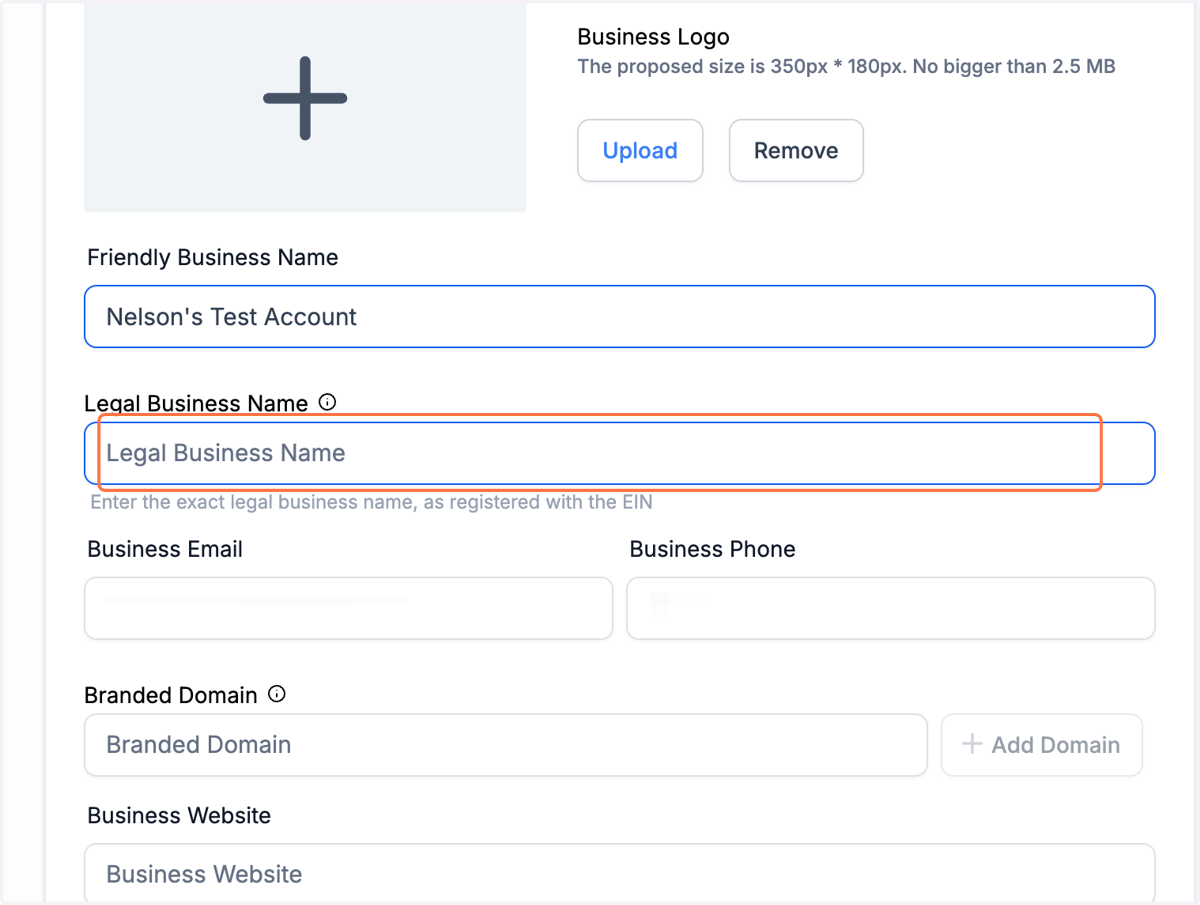Image resolution: width=1200 pixels, height=905 pixels.
Task: Click the Business Email label
Action: (x=165, y=549)
